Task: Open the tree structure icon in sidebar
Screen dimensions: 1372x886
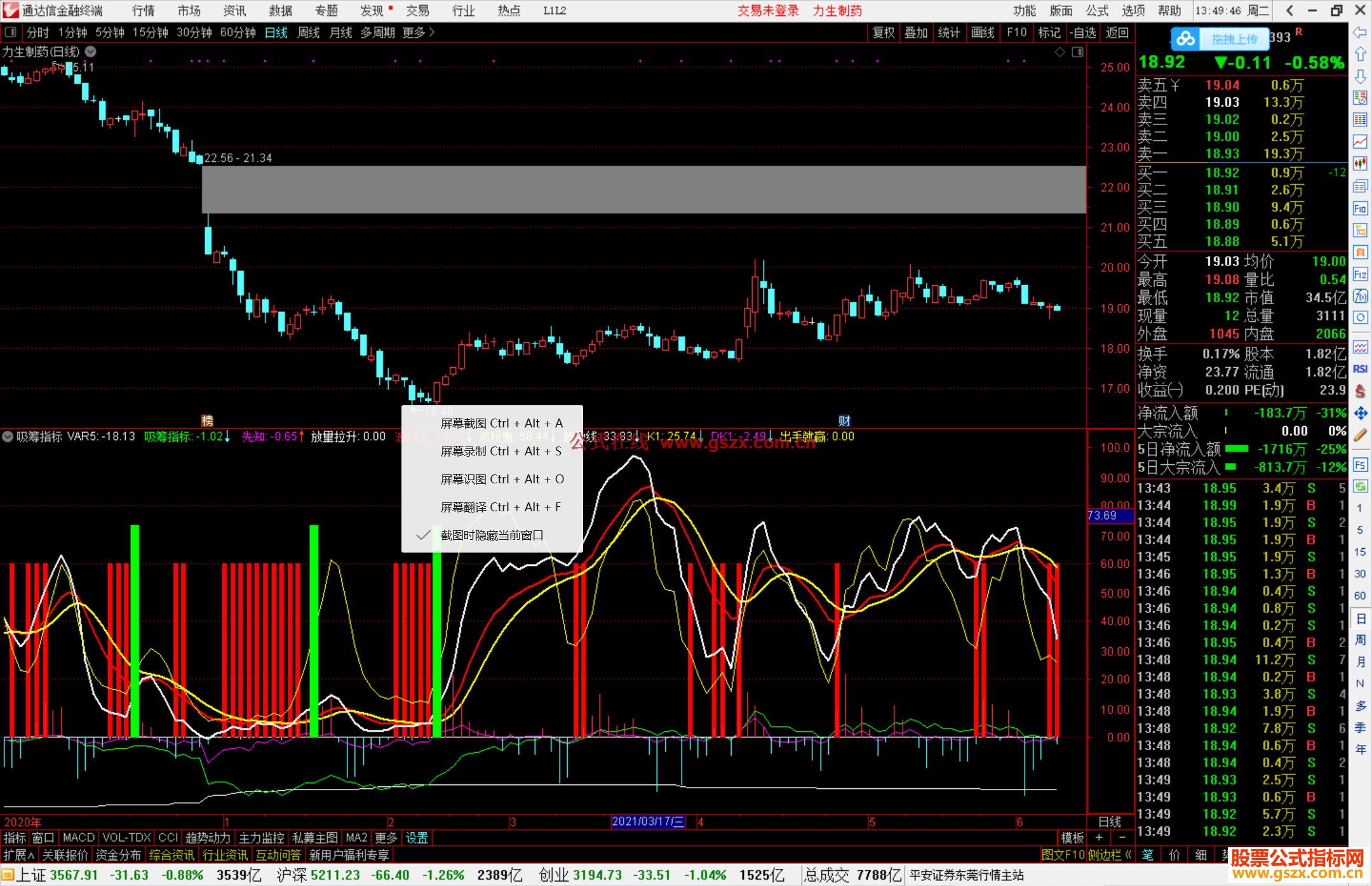Action: coord(1360,230)
